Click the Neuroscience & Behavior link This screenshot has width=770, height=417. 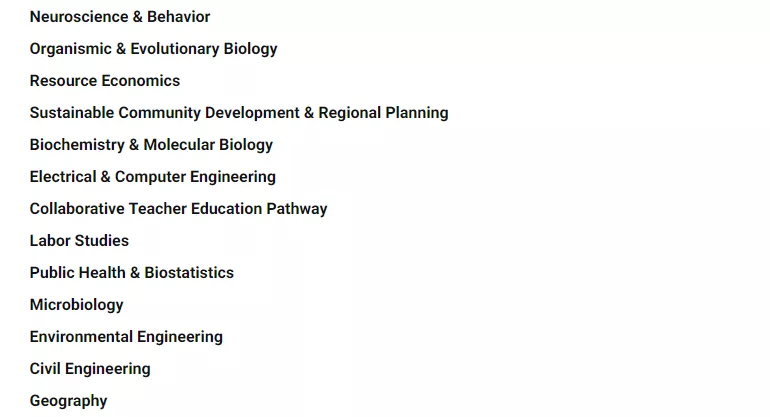tap(120, 17)
